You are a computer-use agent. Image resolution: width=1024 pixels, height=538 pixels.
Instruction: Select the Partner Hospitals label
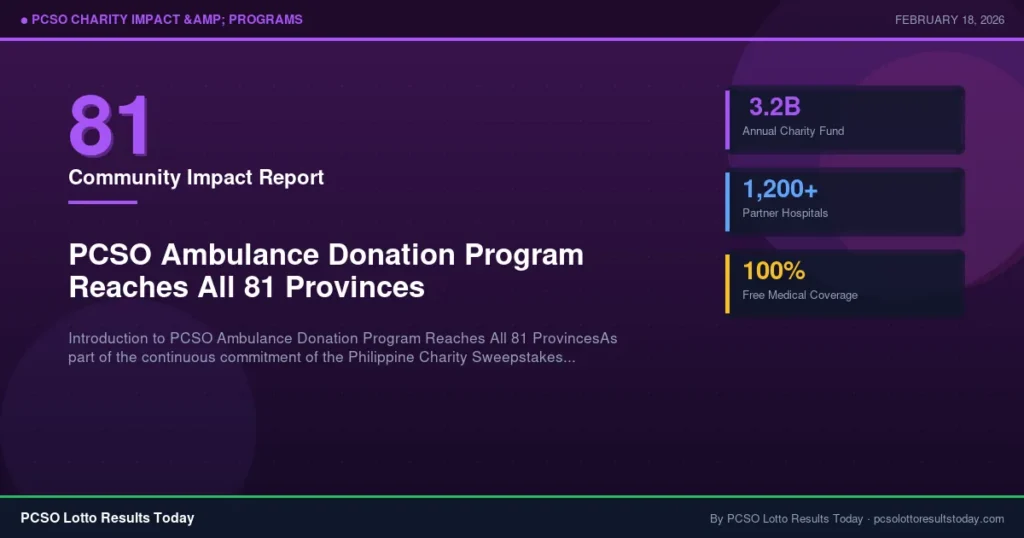tap(785, 213)
